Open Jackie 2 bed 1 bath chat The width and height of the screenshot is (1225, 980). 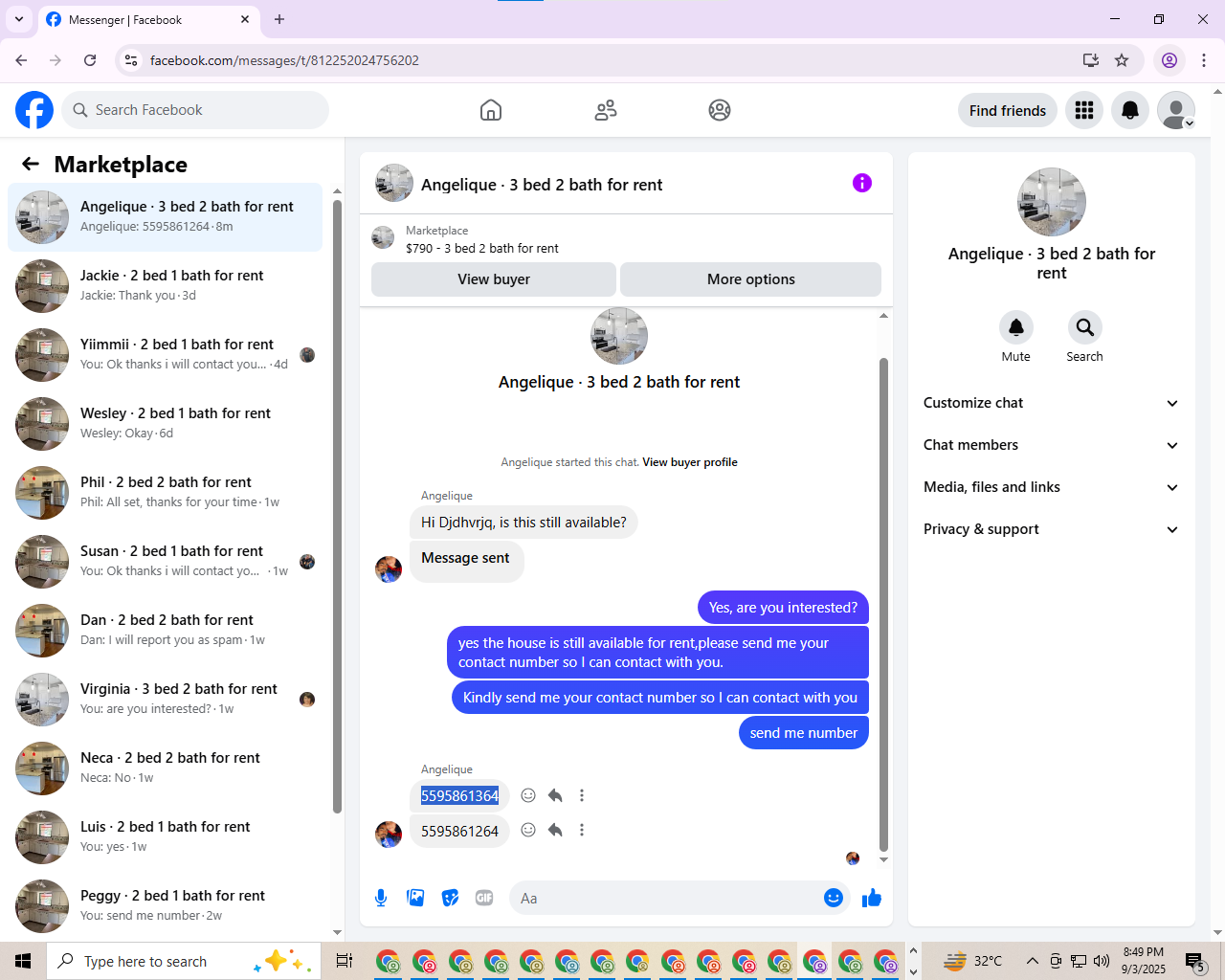[x=166, y=286]
